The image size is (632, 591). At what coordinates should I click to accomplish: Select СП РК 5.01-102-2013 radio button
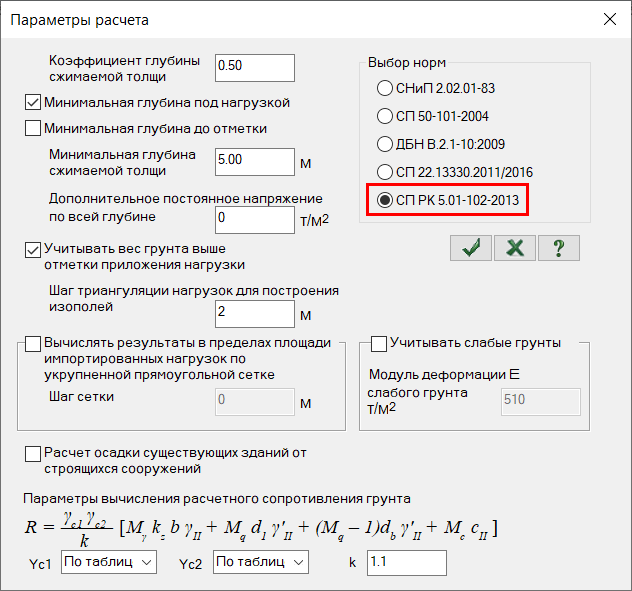385,199
